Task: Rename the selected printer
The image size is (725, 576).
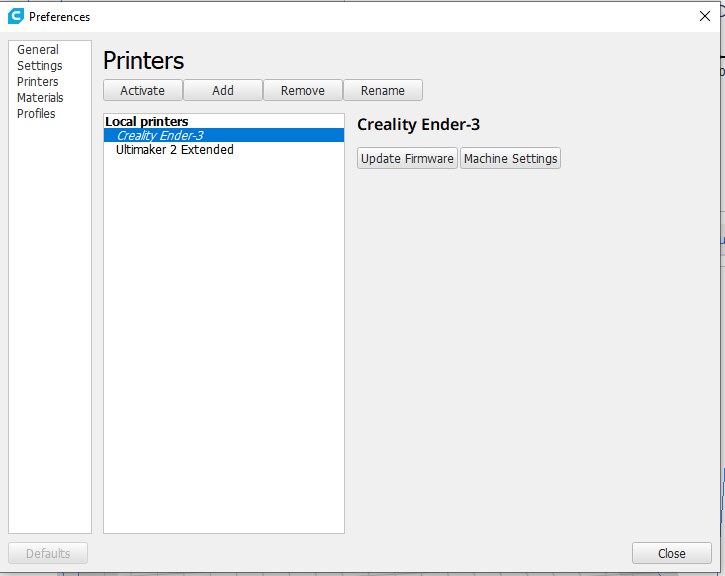Action: [x=383, y=90]
